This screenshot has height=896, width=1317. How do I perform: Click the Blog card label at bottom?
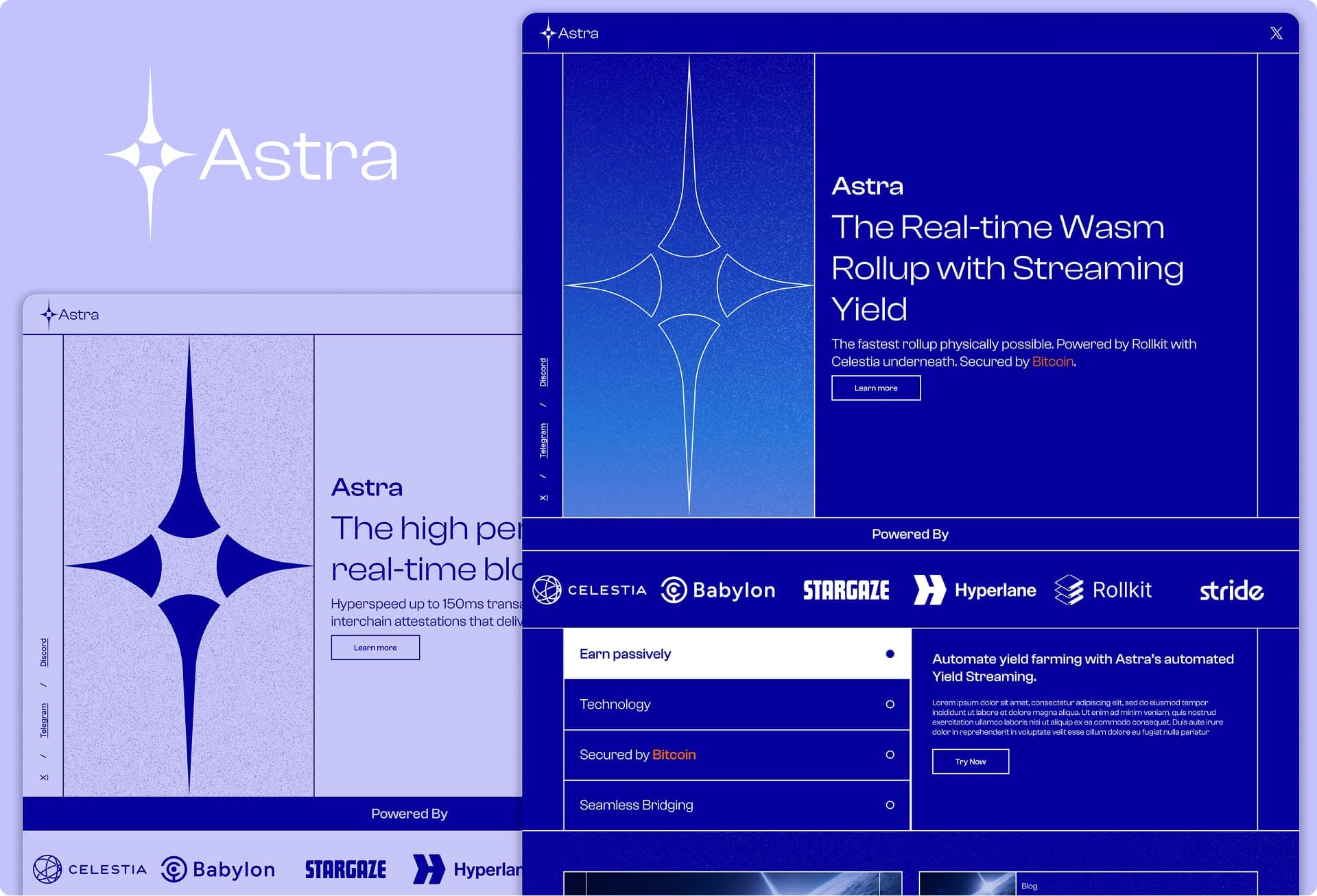(x=1029, y=886)
